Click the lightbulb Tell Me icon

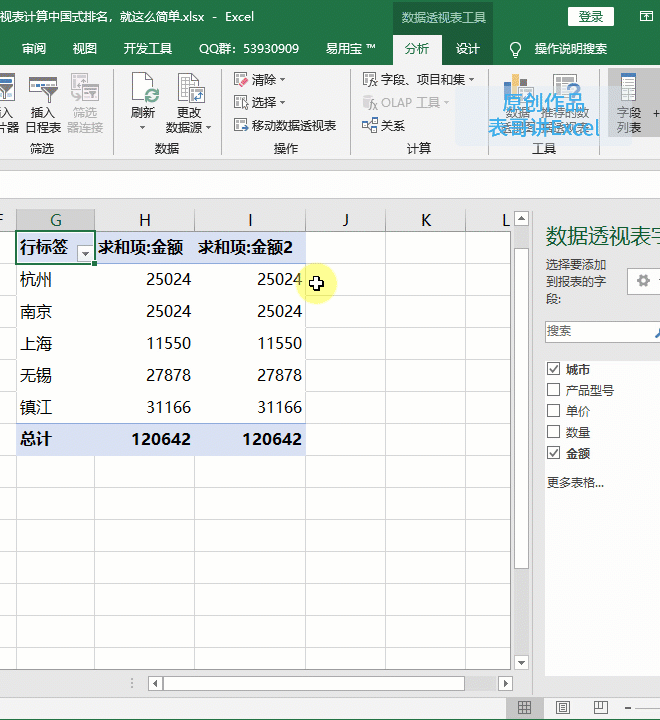(x=515, y=49)
